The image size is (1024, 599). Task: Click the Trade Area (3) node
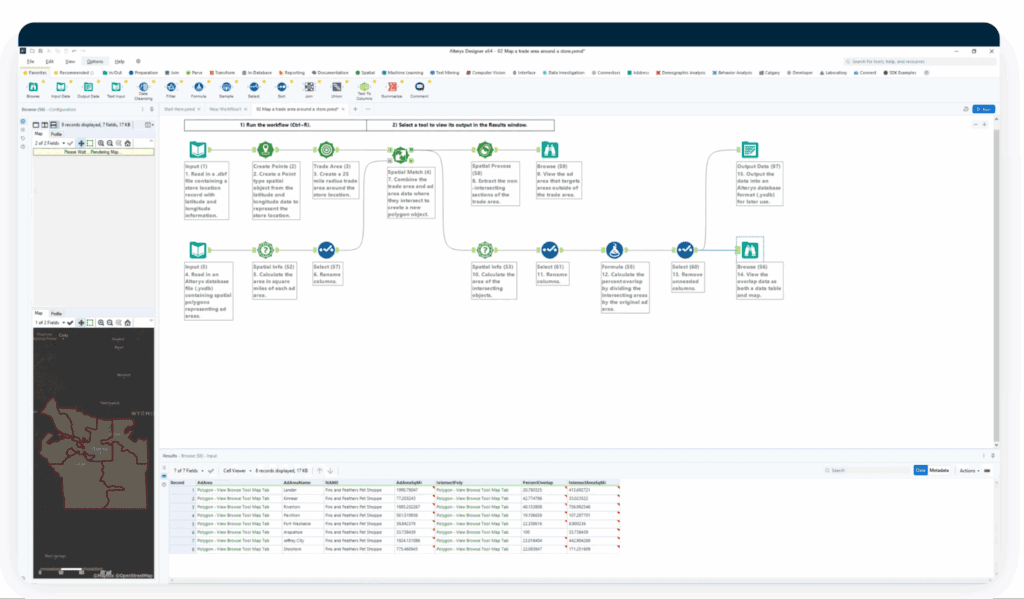pos(327,150)
